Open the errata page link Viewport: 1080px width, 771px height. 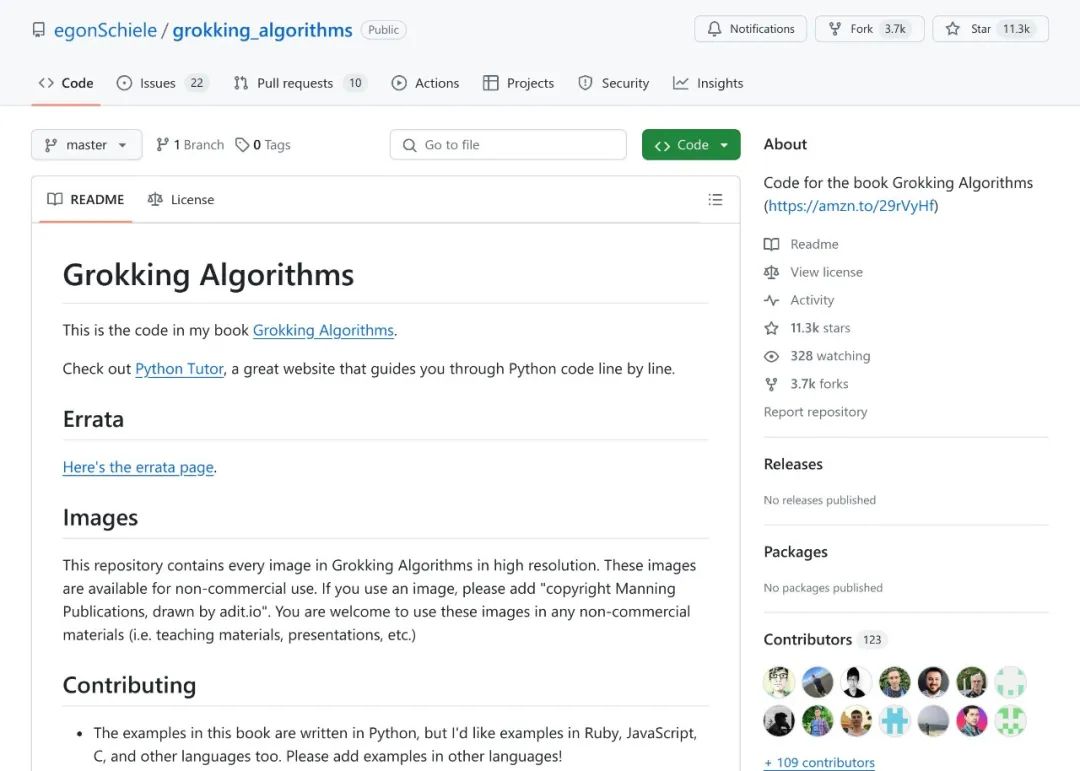[138, 467]
